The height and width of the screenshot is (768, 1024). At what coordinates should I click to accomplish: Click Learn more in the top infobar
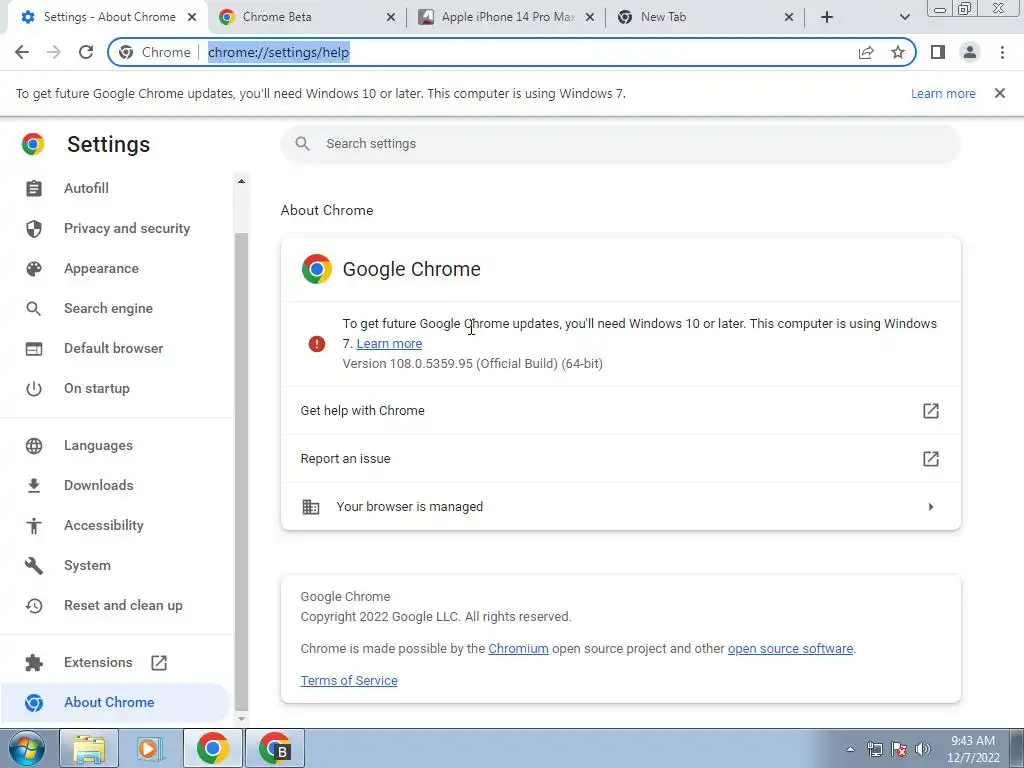pos(943,93)
